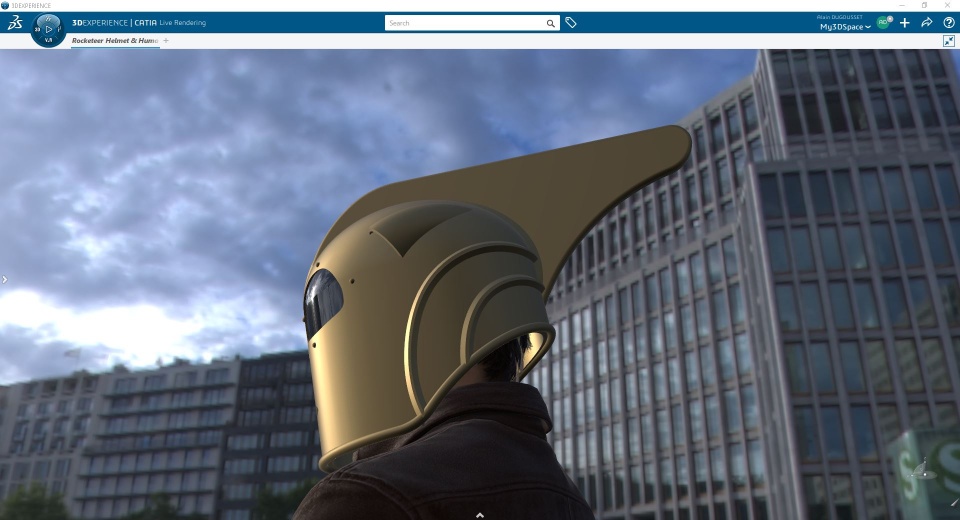Click the compass play button
Image resolution: width=960 pixels, height=520 pixels.
point(49,29)
